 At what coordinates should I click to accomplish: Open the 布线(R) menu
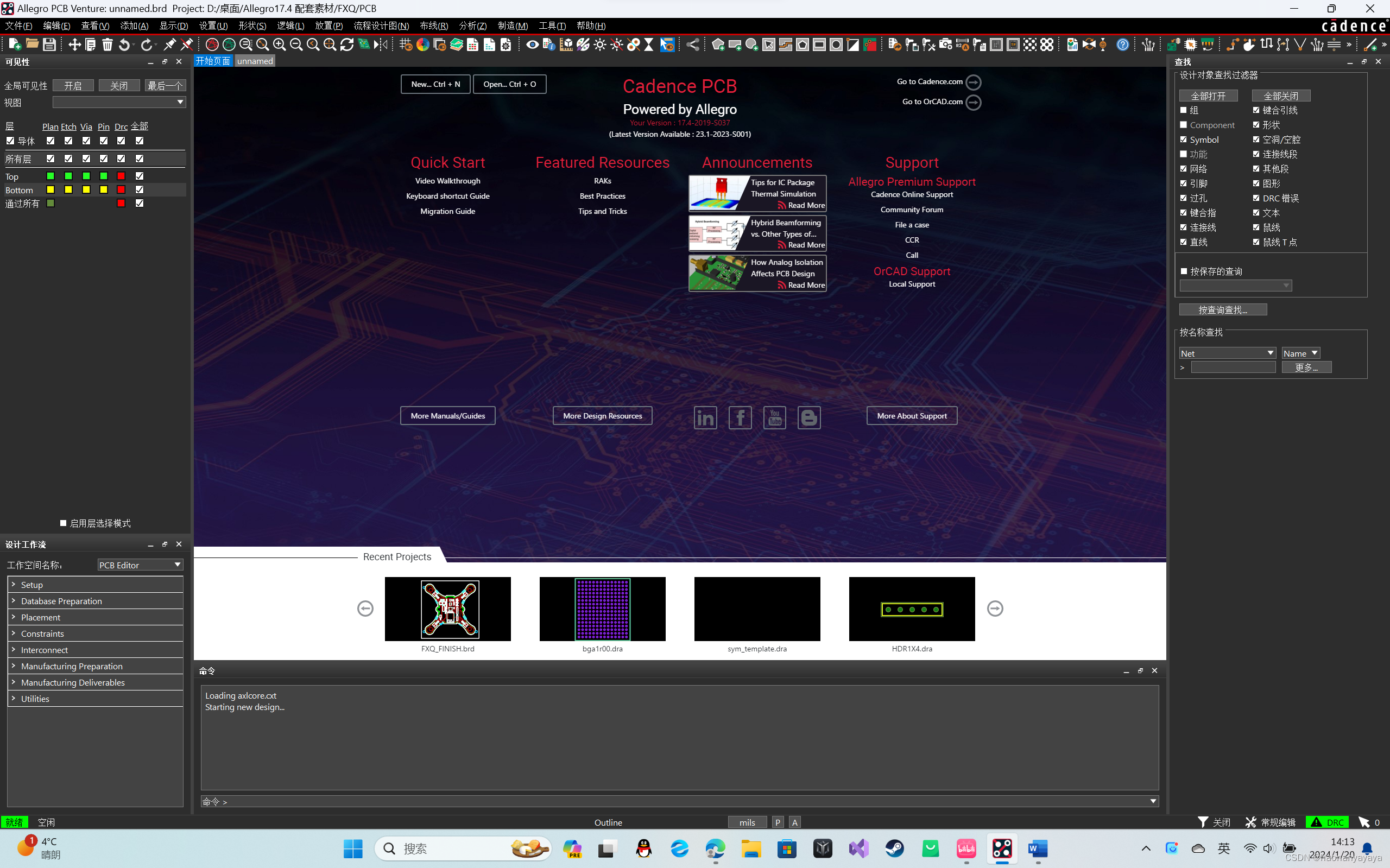point(433,26)
